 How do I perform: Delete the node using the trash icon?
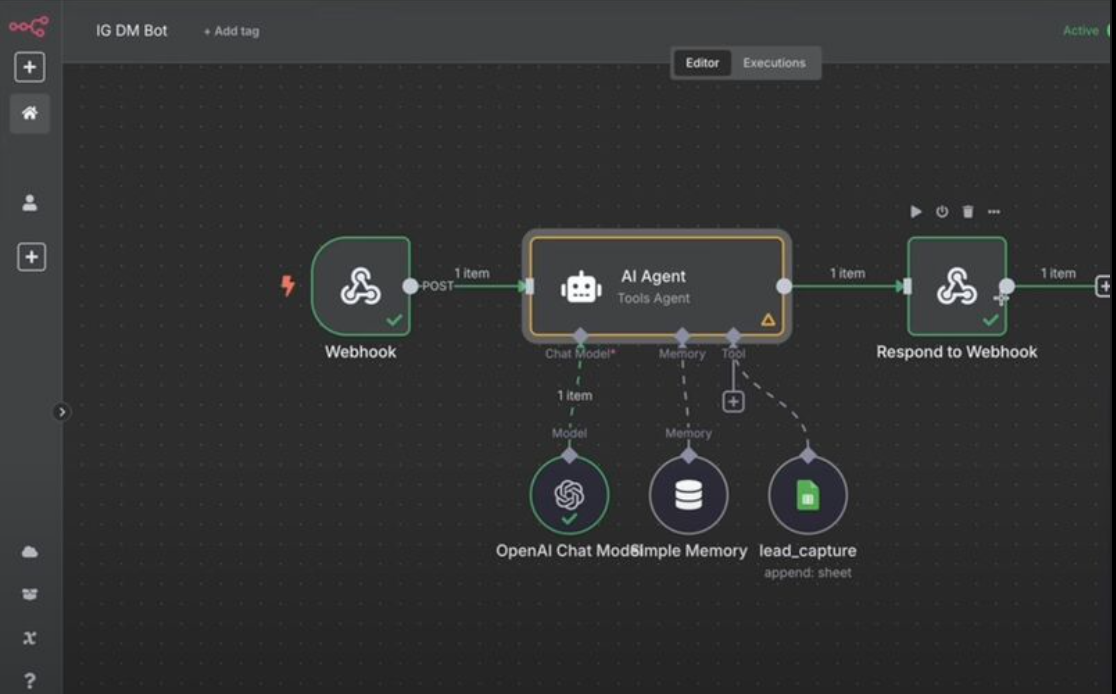pyautogui.click(x=966, y=211)
